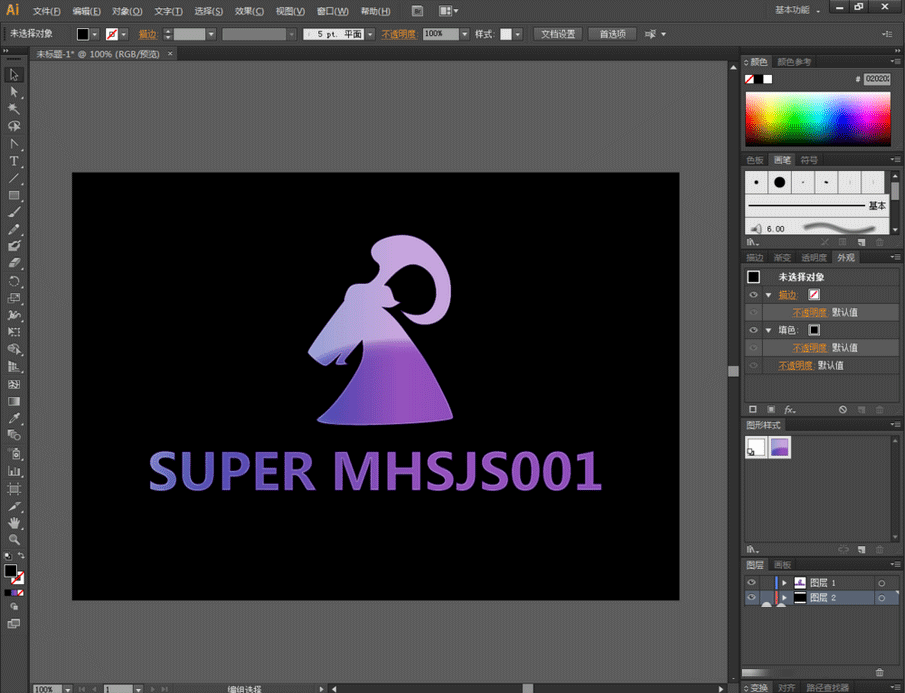The image size is (905, 693).
Task: Select the Hand tool
Action: 14,523
